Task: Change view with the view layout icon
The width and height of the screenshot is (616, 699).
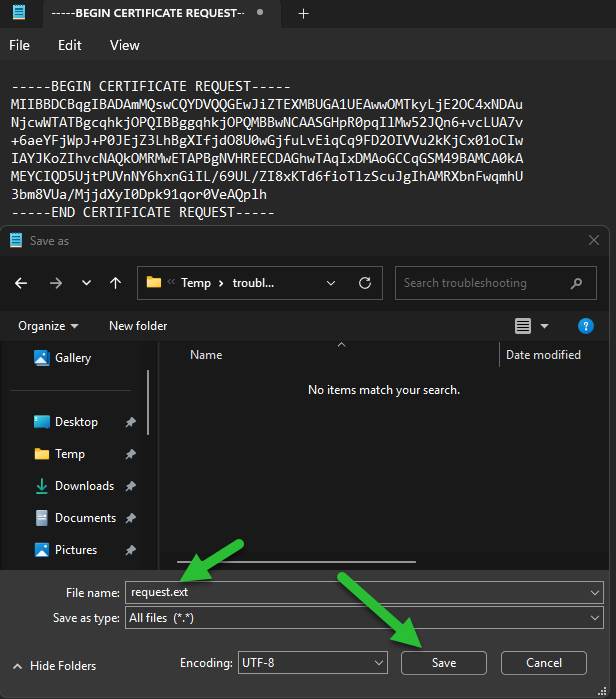Action: 523,326
